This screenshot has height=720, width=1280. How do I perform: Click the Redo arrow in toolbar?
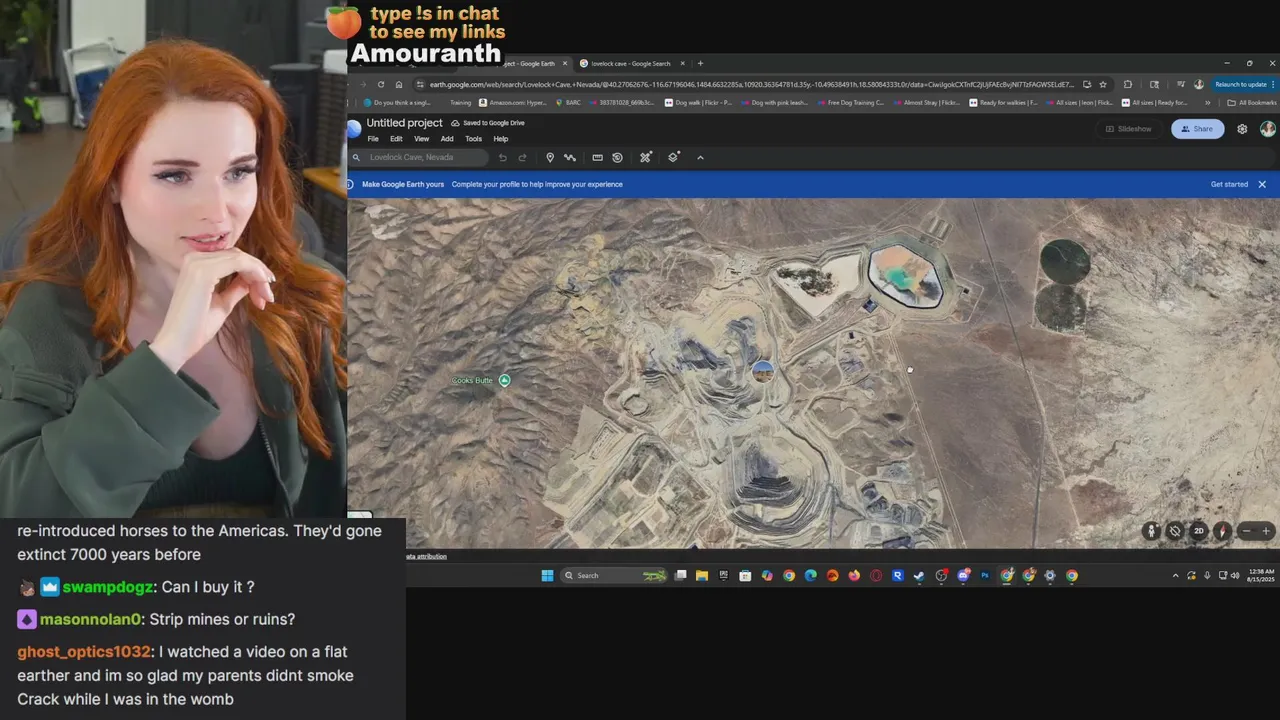522,157
